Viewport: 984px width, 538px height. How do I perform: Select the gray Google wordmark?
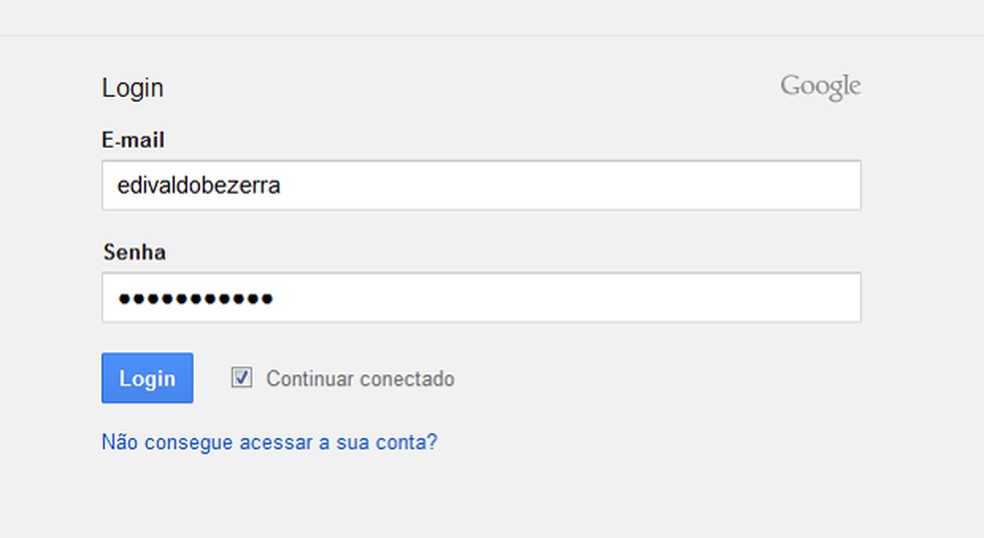[x=820, y=87]
